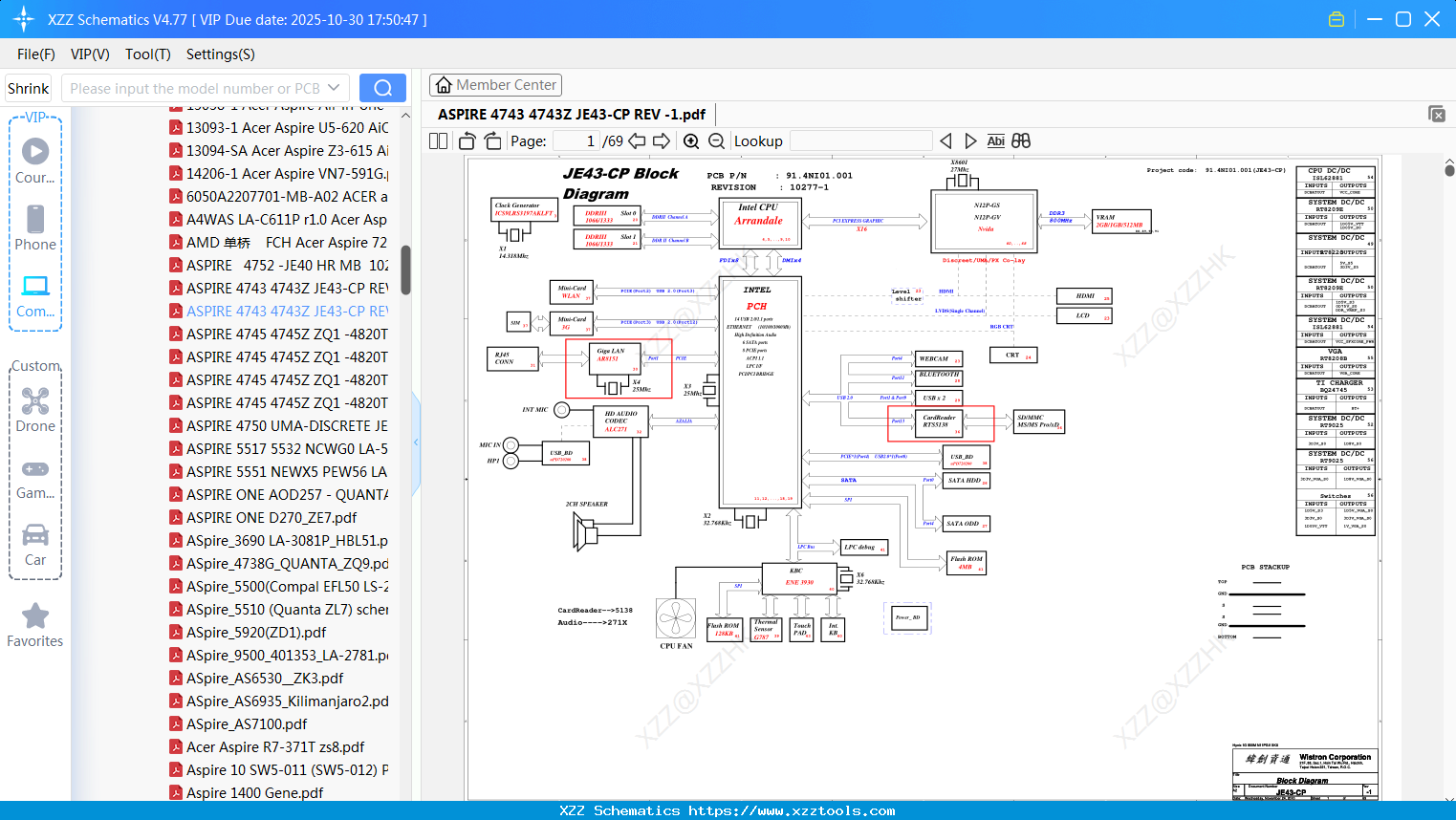
Task: Click the home icon in Member Center
Action: [x=444, y=85]
